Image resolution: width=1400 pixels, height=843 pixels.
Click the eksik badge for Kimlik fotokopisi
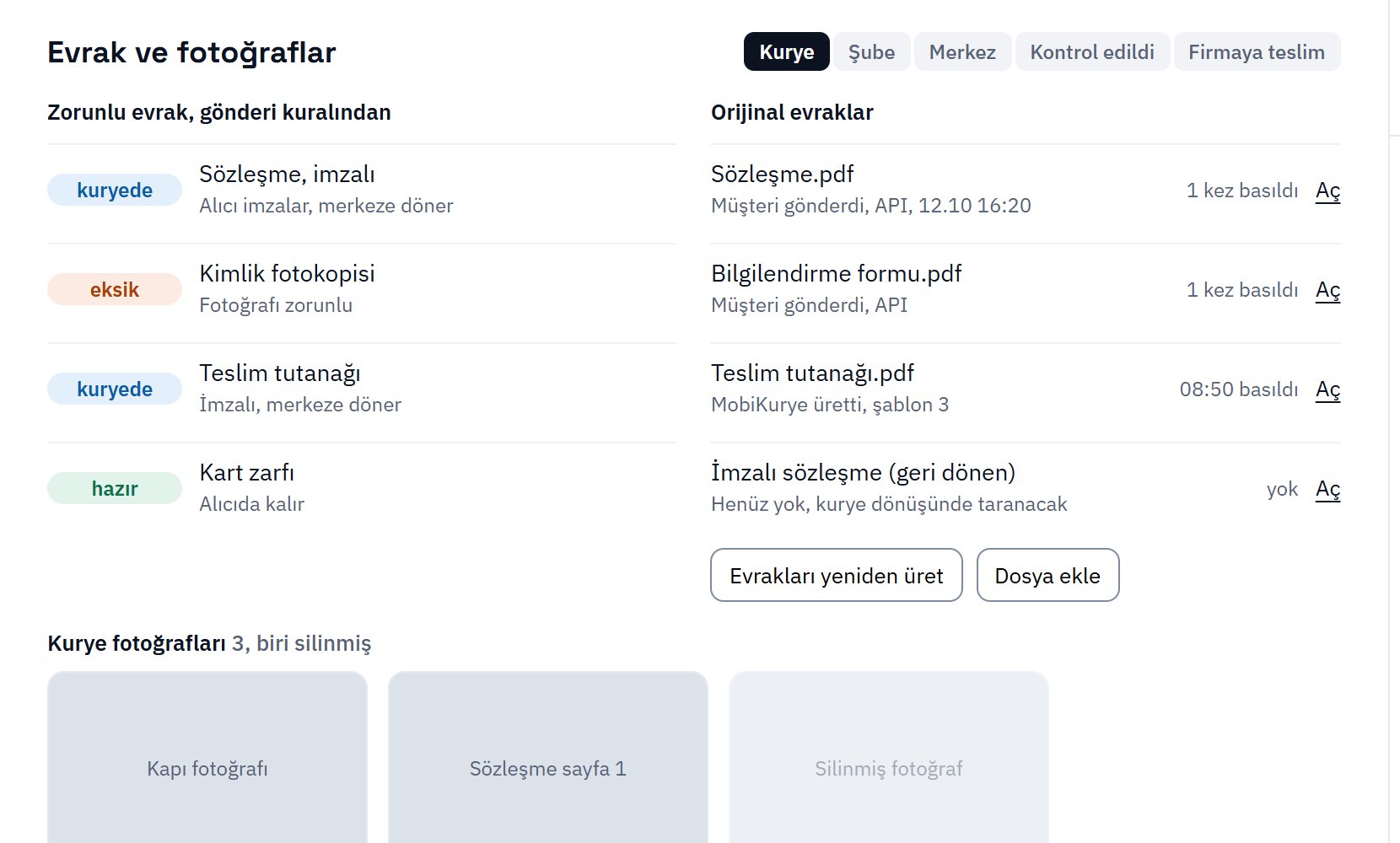coord(115,290)
